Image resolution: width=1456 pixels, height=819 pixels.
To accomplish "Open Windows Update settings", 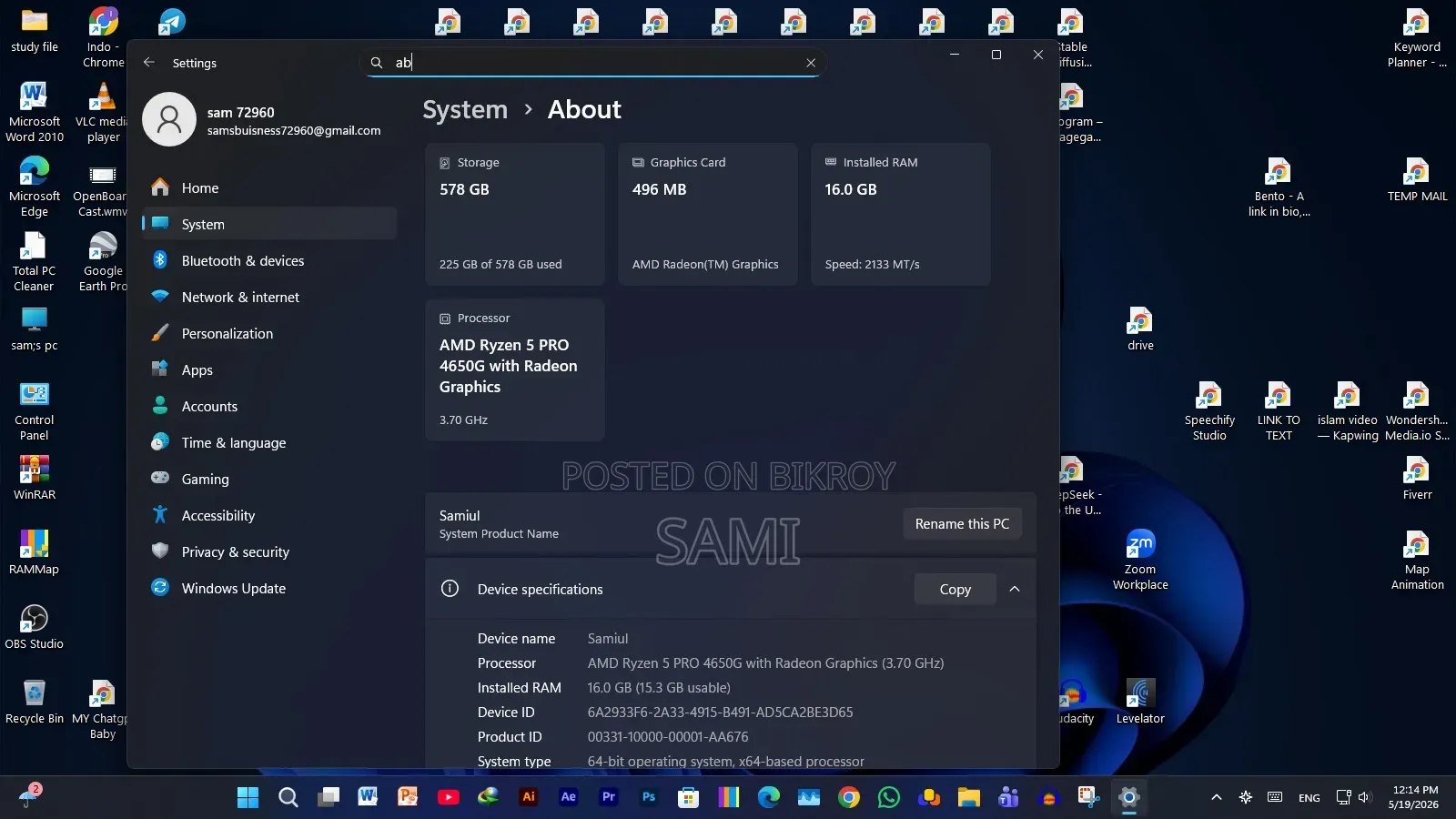I will point(269,588).
